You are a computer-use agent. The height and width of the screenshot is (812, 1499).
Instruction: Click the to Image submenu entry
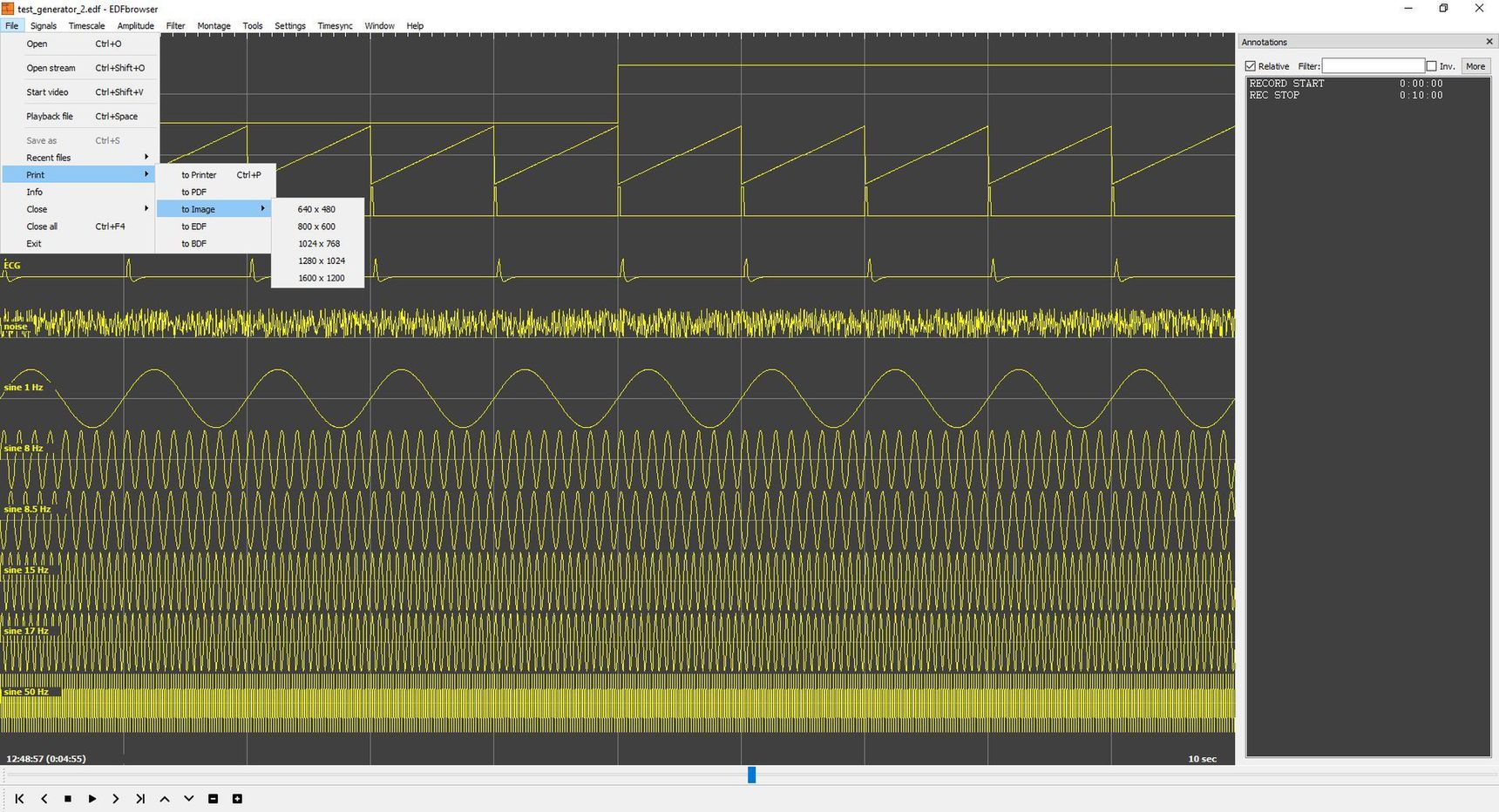coord(215,209)
